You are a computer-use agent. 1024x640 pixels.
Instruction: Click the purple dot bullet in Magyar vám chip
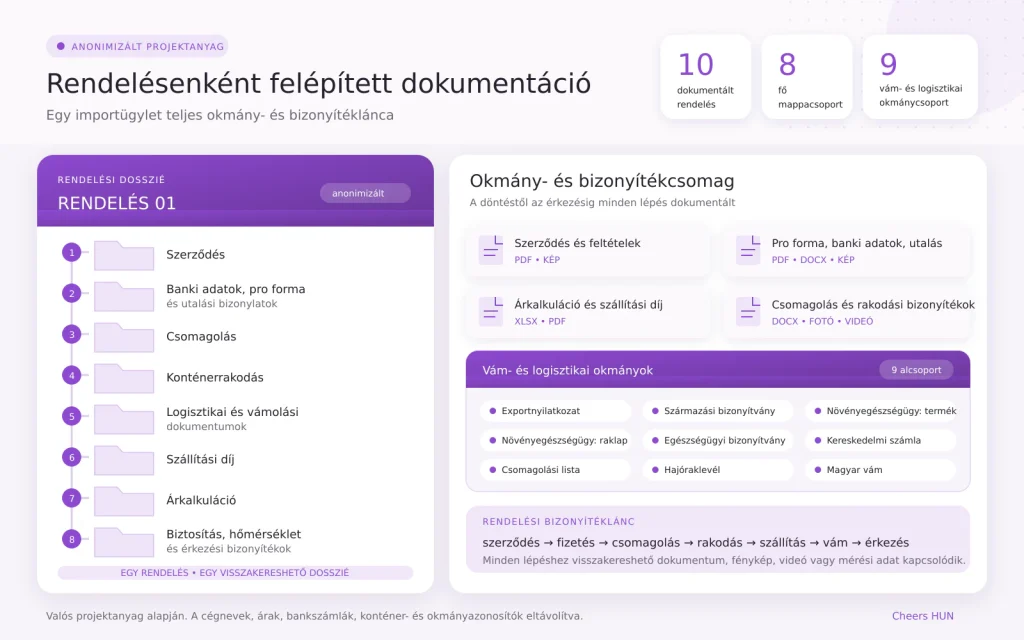[818, 470]
